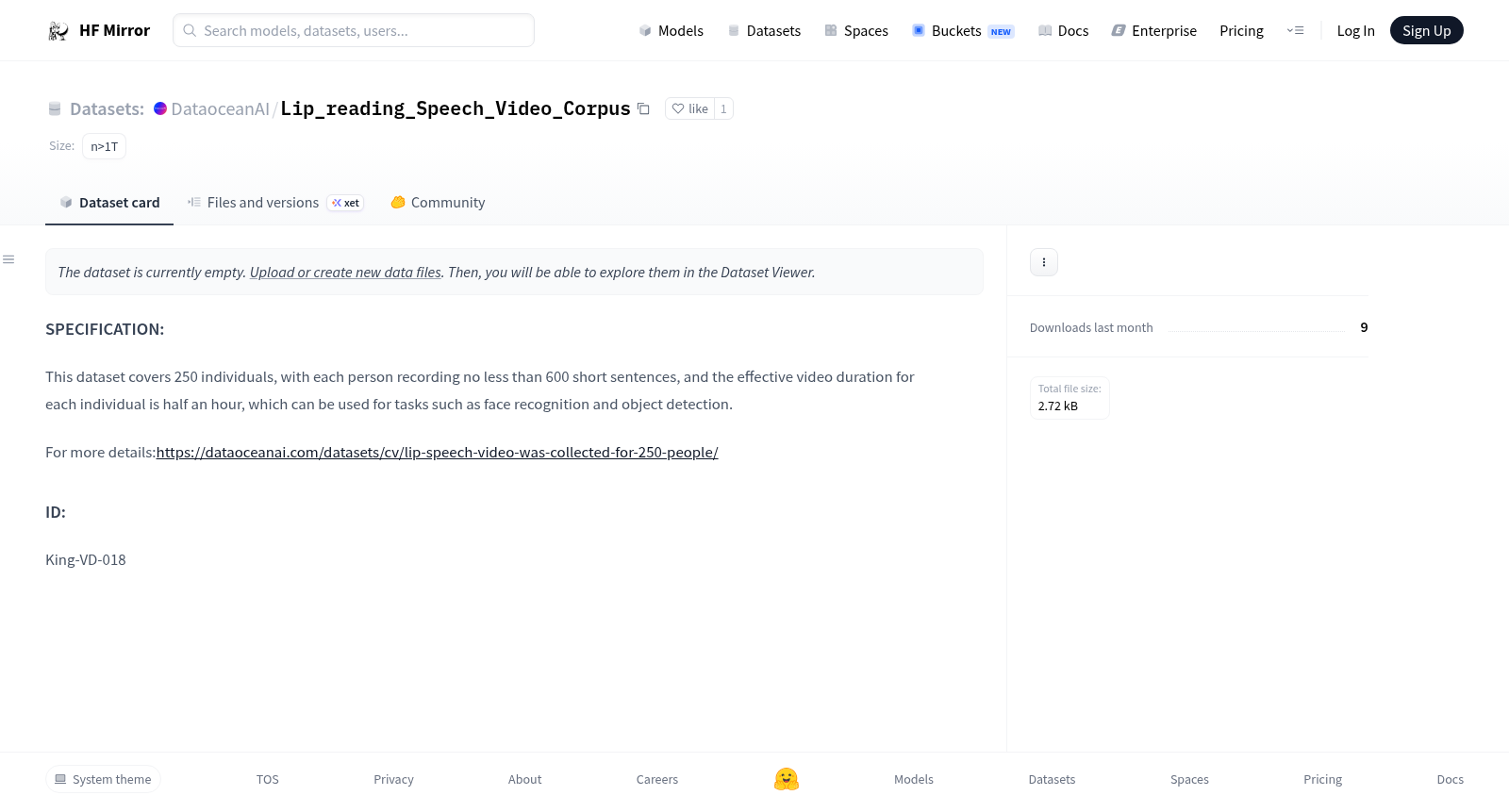The image size is (1509, 812).
Task: Open Enterprise in the top navigation
Action: (x=1153, y=30)
